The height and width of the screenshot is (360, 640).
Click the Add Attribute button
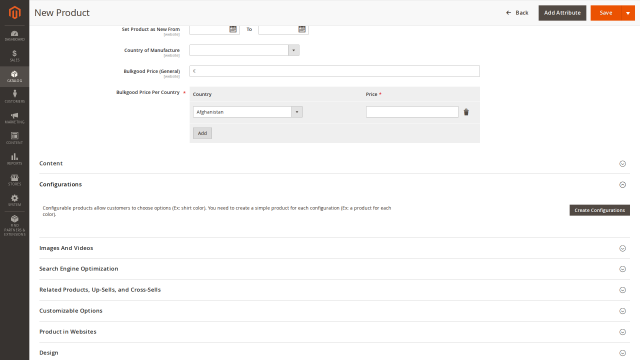coord(562,13)
